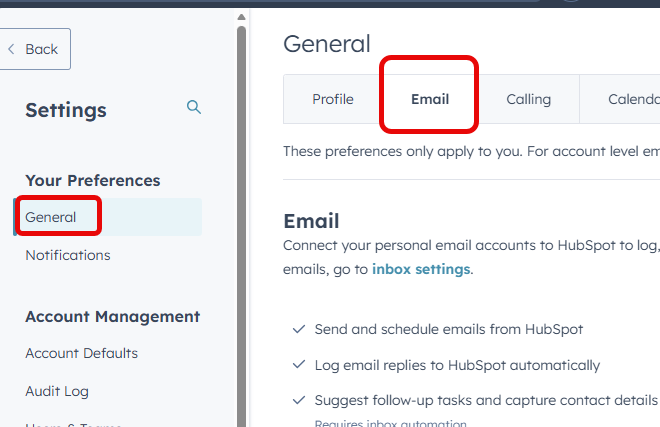660x427 pixels.
Task: Click the sidebar scrollbar up arrow
Action: (x=241, y=17)
